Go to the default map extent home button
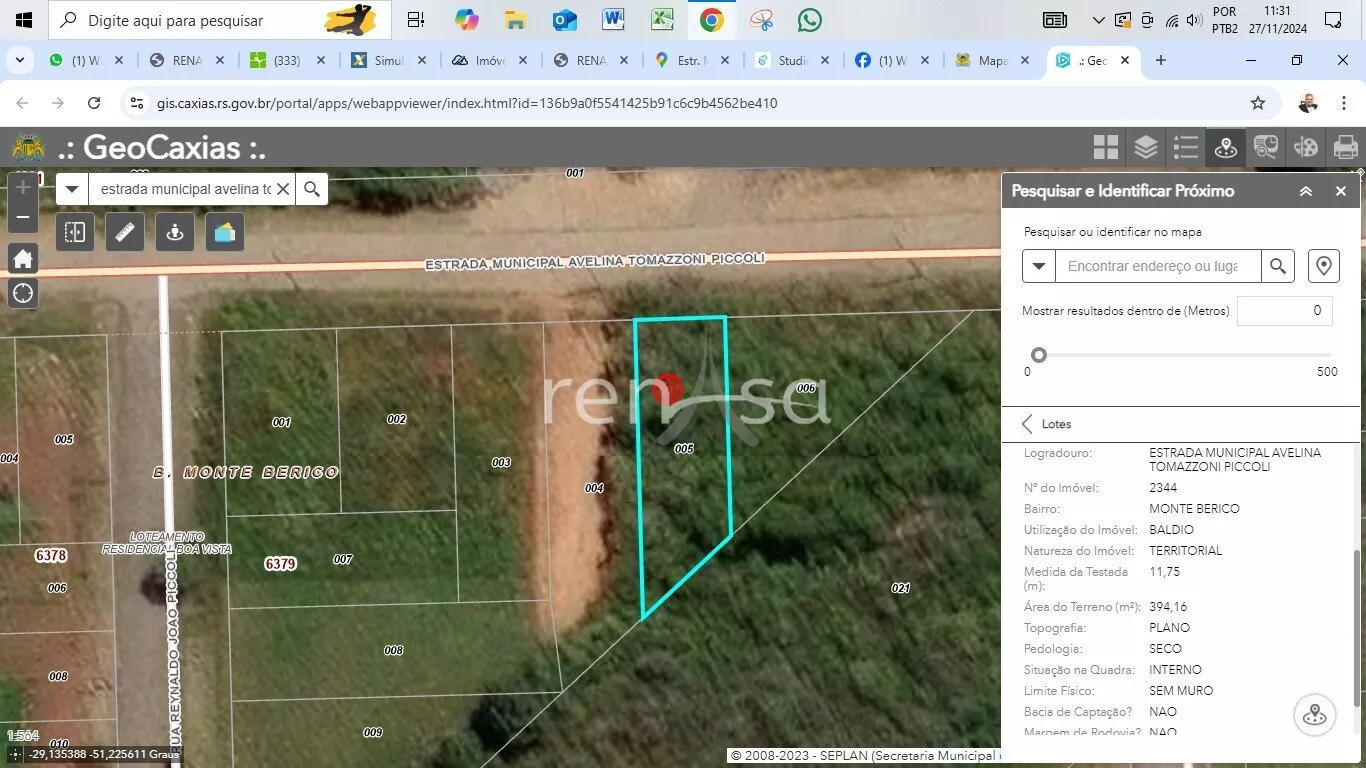The image size is (1366, 768). coord(23,259)
